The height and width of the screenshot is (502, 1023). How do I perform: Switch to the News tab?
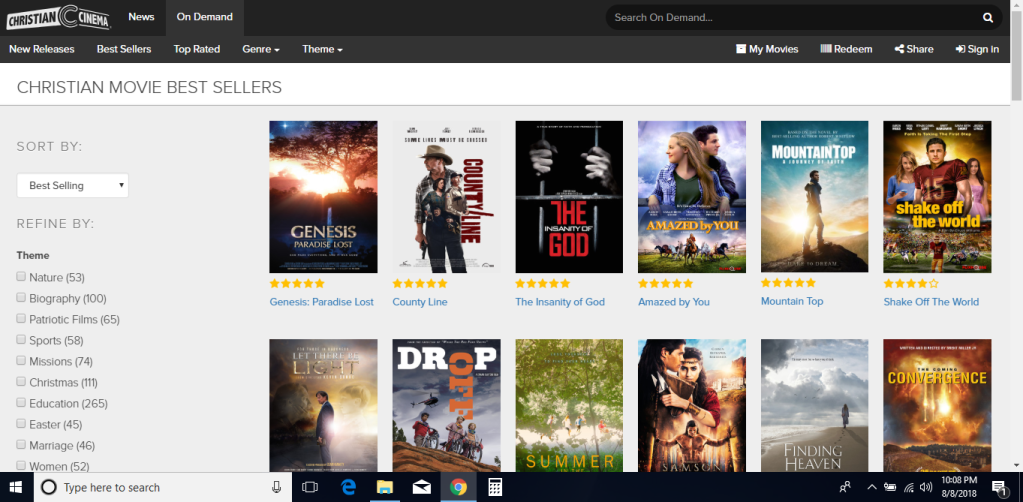tap(141, 17)
